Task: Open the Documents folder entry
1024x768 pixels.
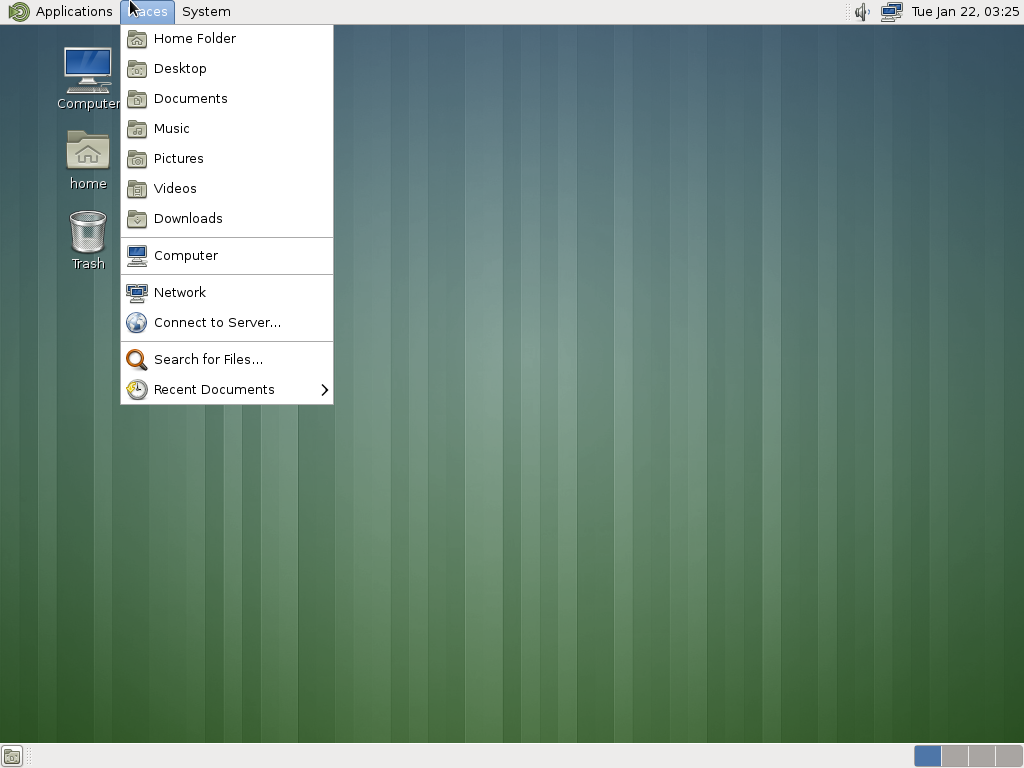Action: [190, 98]
